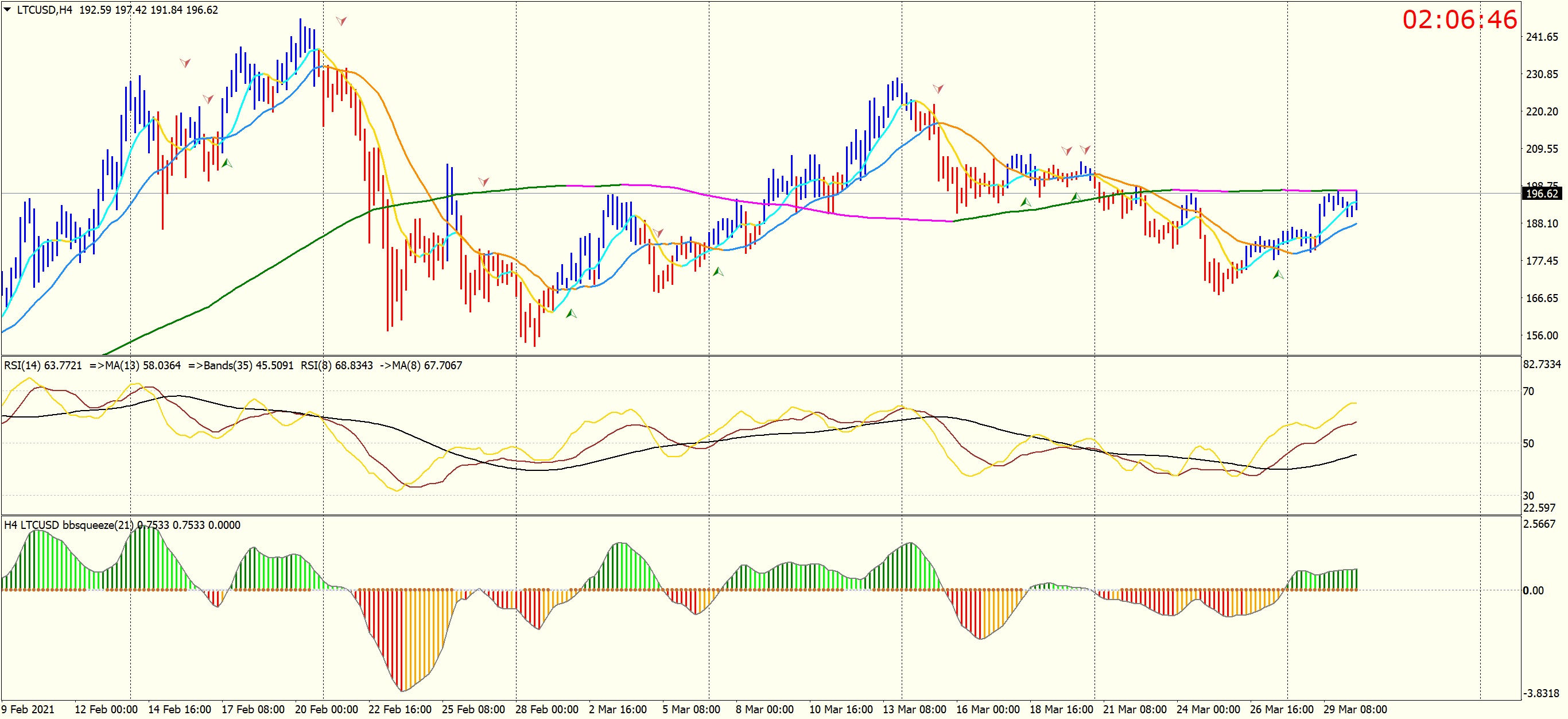The width and height of the screenshot is (1568, 719).
Task: Click the green buy arrow near 5 Mar 08:00
Action: tap(718, 272)
